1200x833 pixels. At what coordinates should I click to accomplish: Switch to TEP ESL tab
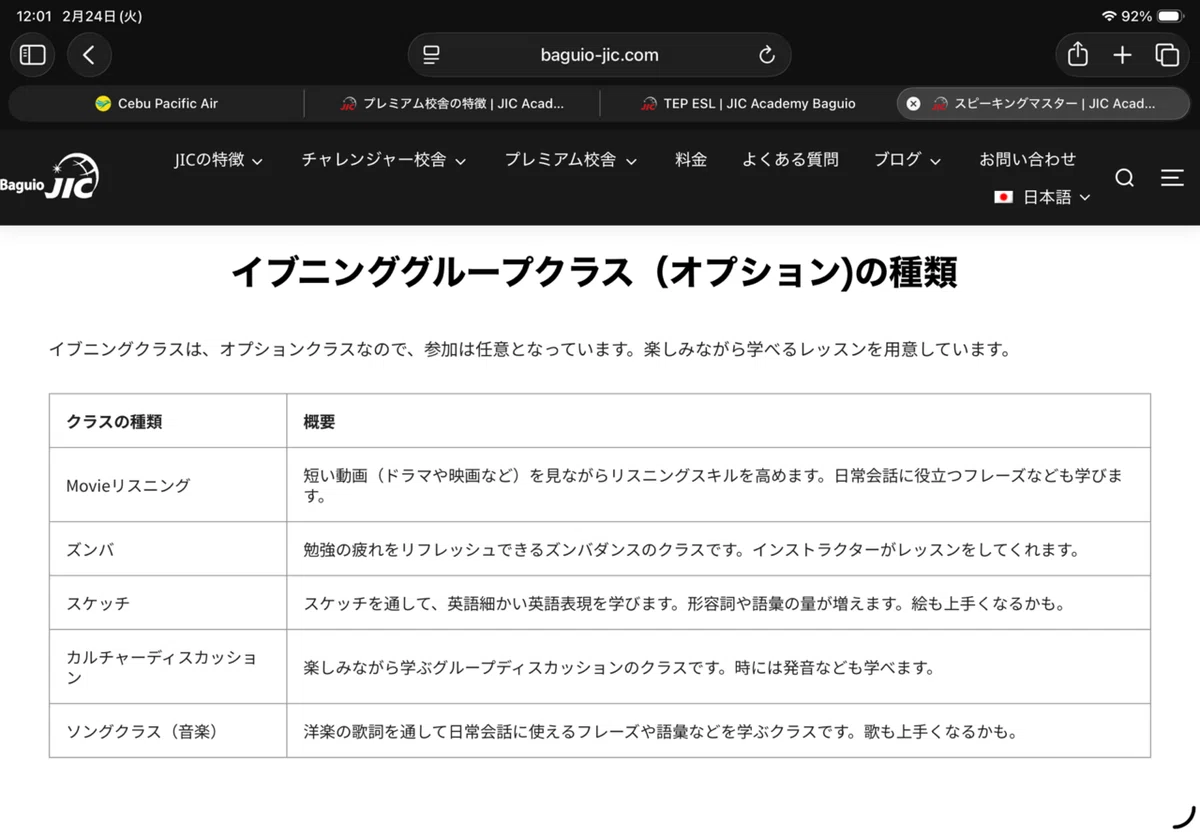pyautogui.click(x=748, y=103)
